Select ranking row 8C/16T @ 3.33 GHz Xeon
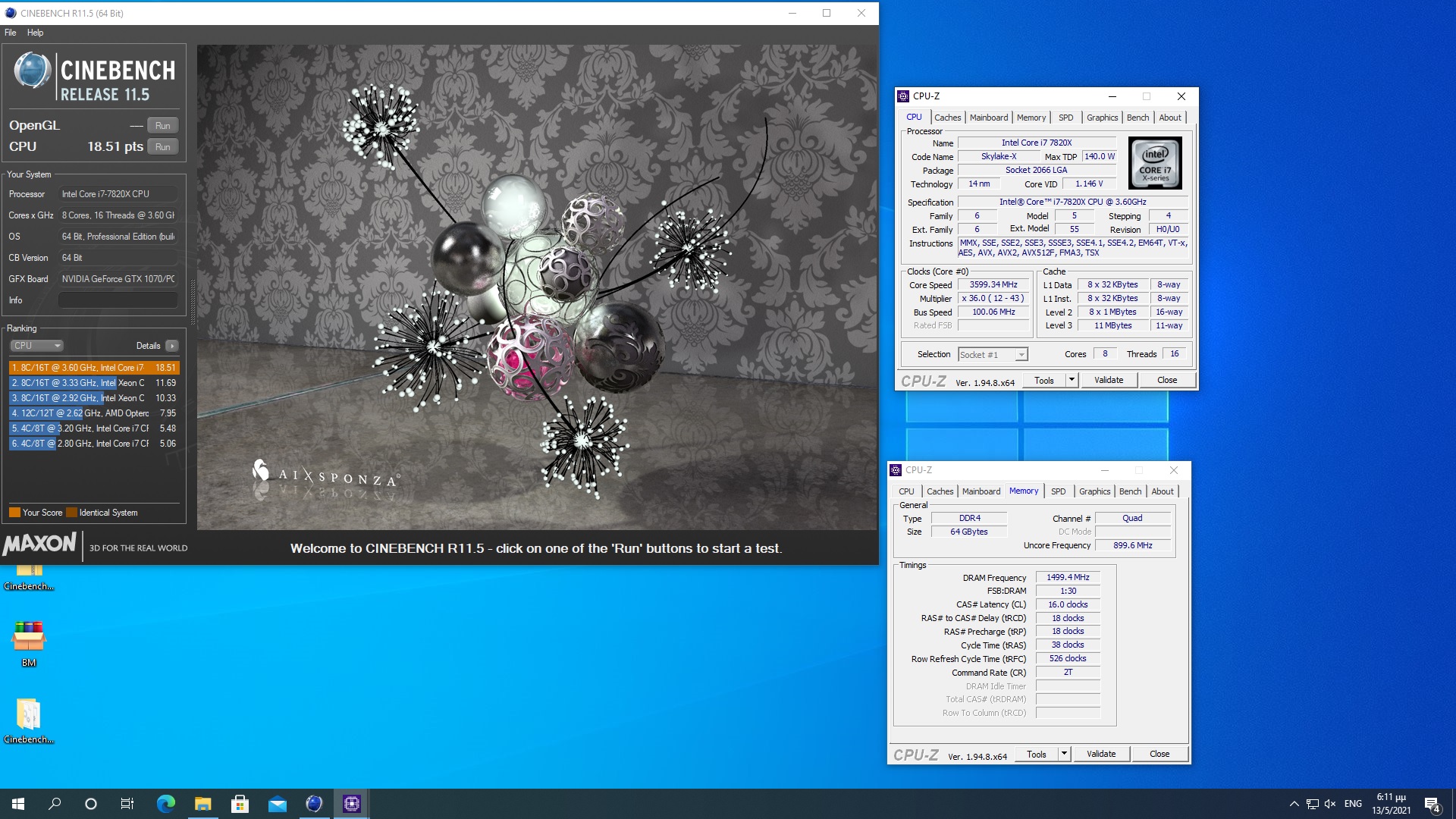Viewport: 1456px width, 819px height. pos(94,383)
